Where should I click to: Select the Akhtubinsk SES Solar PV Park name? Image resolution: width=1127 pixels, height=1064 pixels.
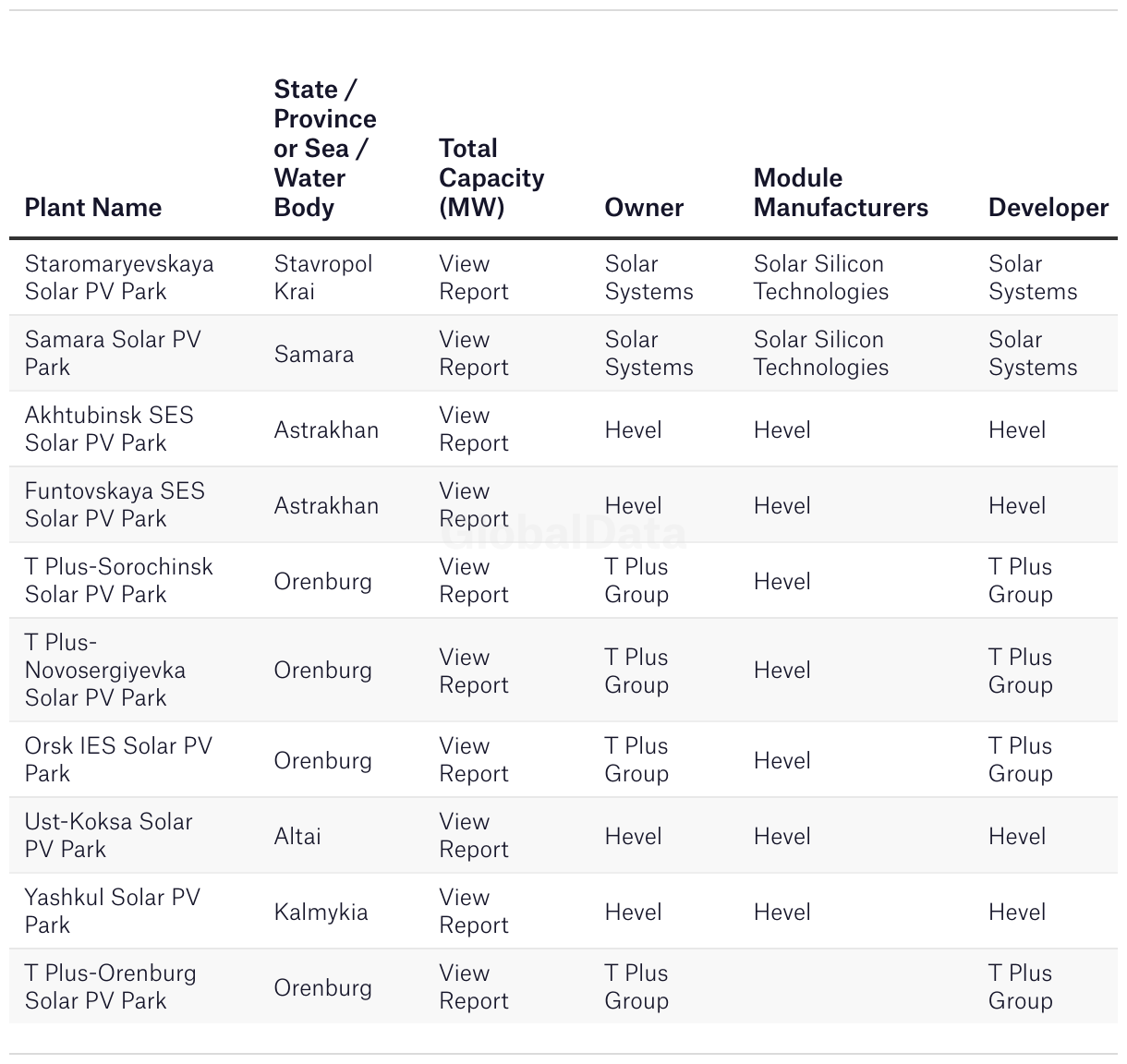pyautogui.click(x=109, y=429)
